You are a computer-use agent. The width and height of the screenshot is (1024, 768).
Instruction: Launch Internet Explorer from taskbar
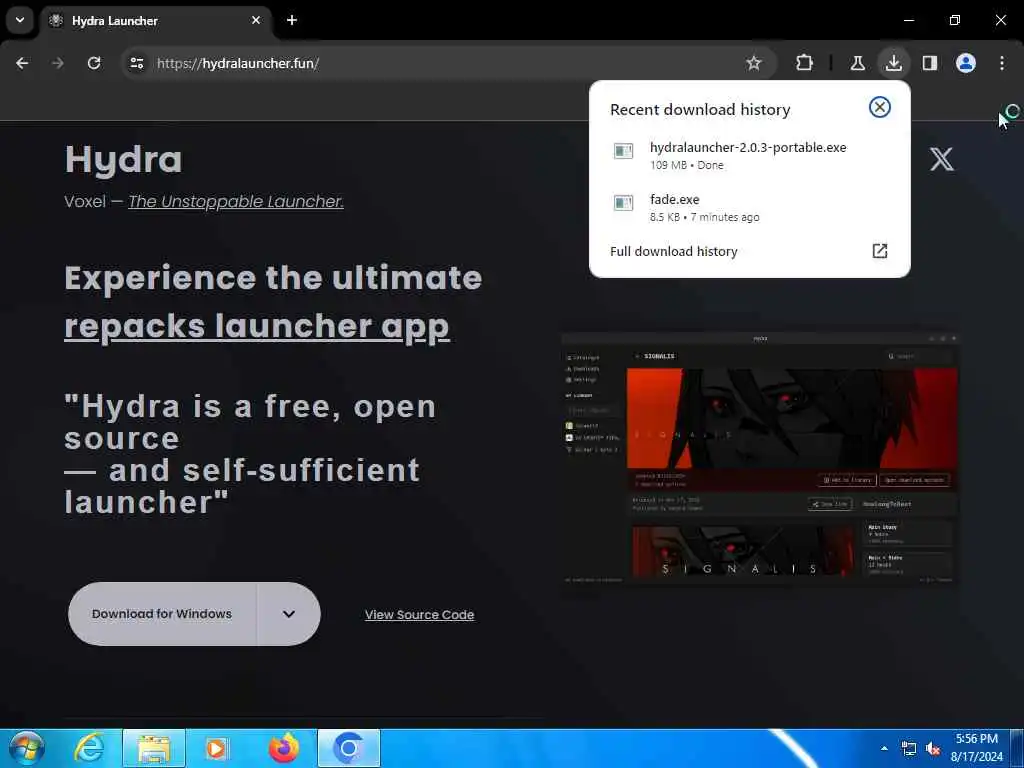(89, 748)
